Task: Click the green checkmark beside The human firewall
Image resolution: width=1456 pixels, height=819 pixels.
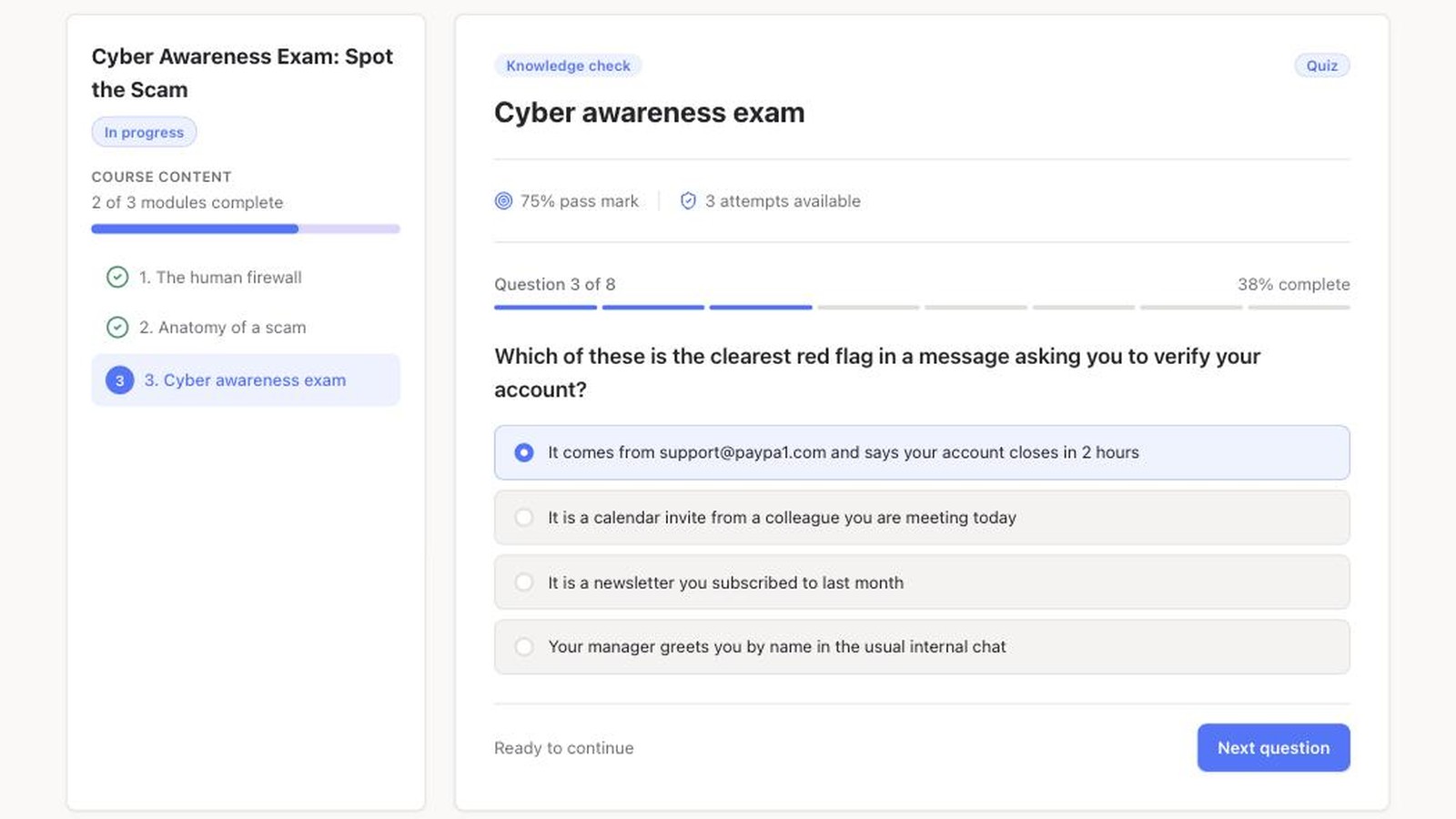Action: click(x=117, y=277)
